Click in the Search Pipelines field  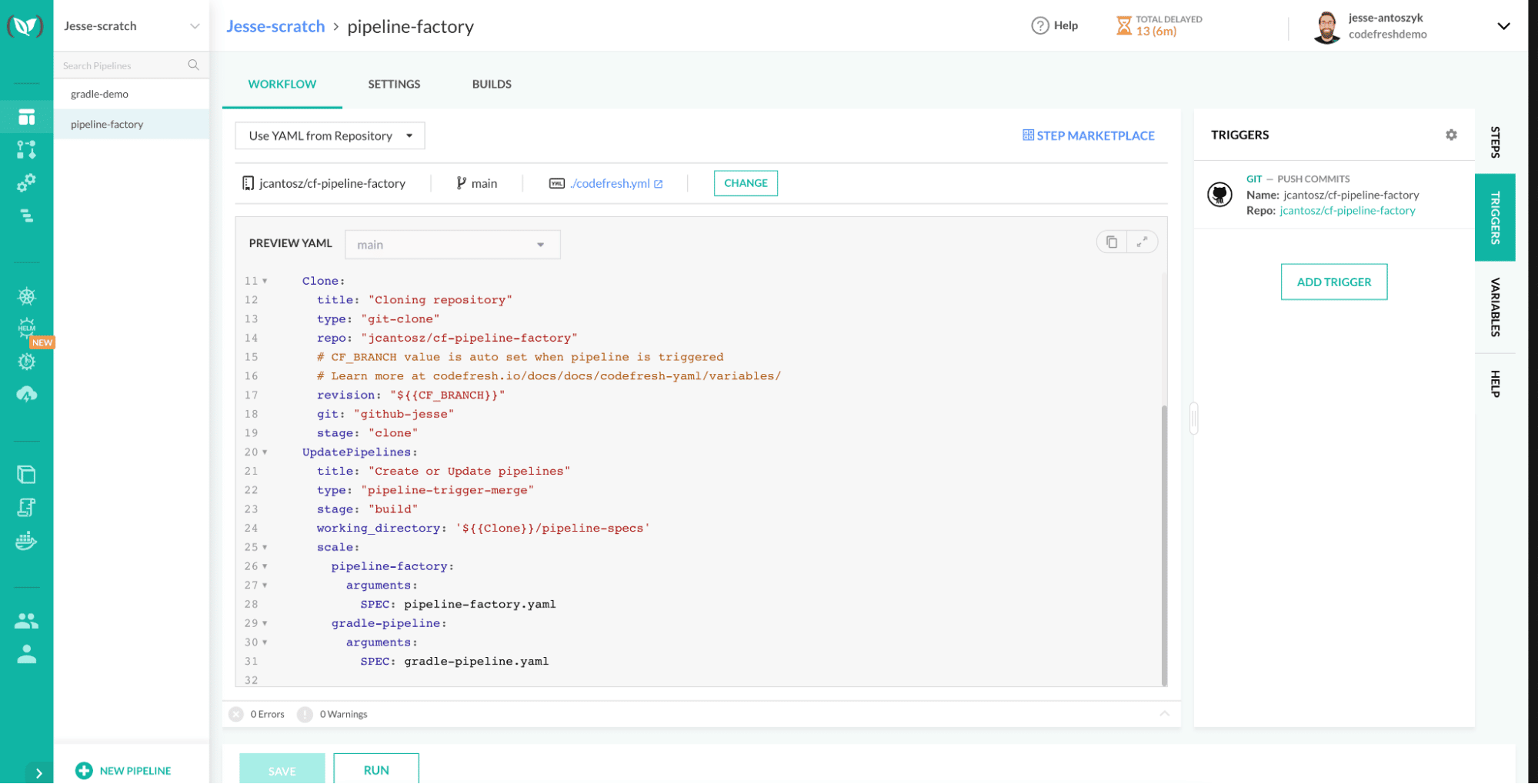[119, 65]
